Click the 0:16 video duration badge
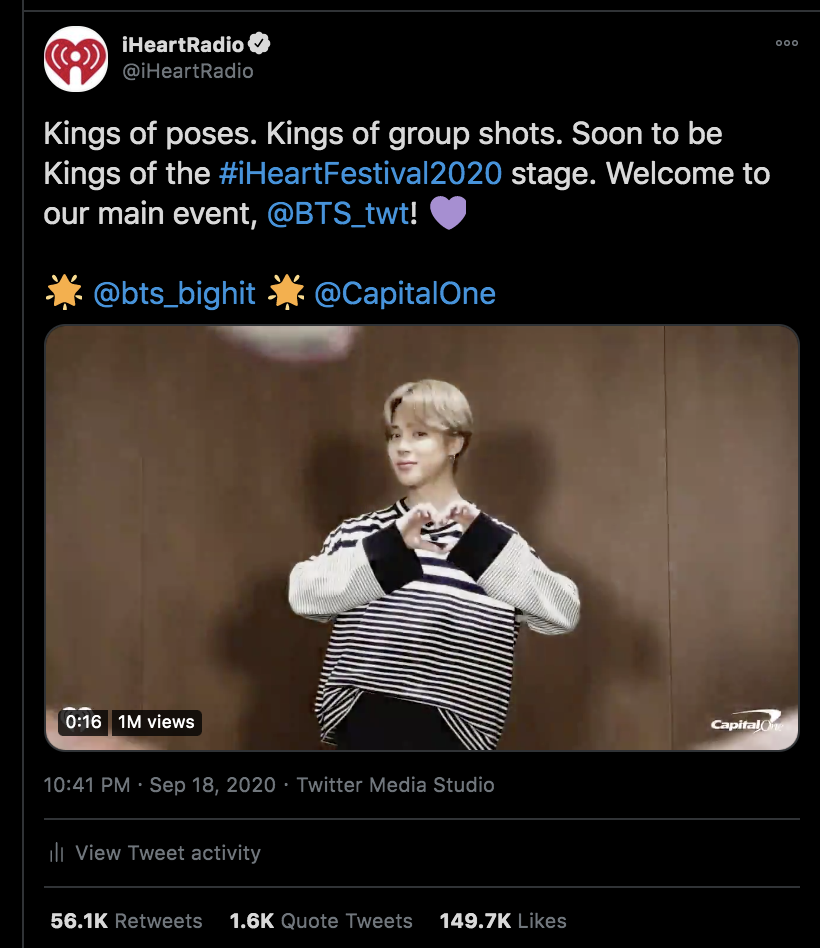820x948 pixels. [x=83, y=722]
